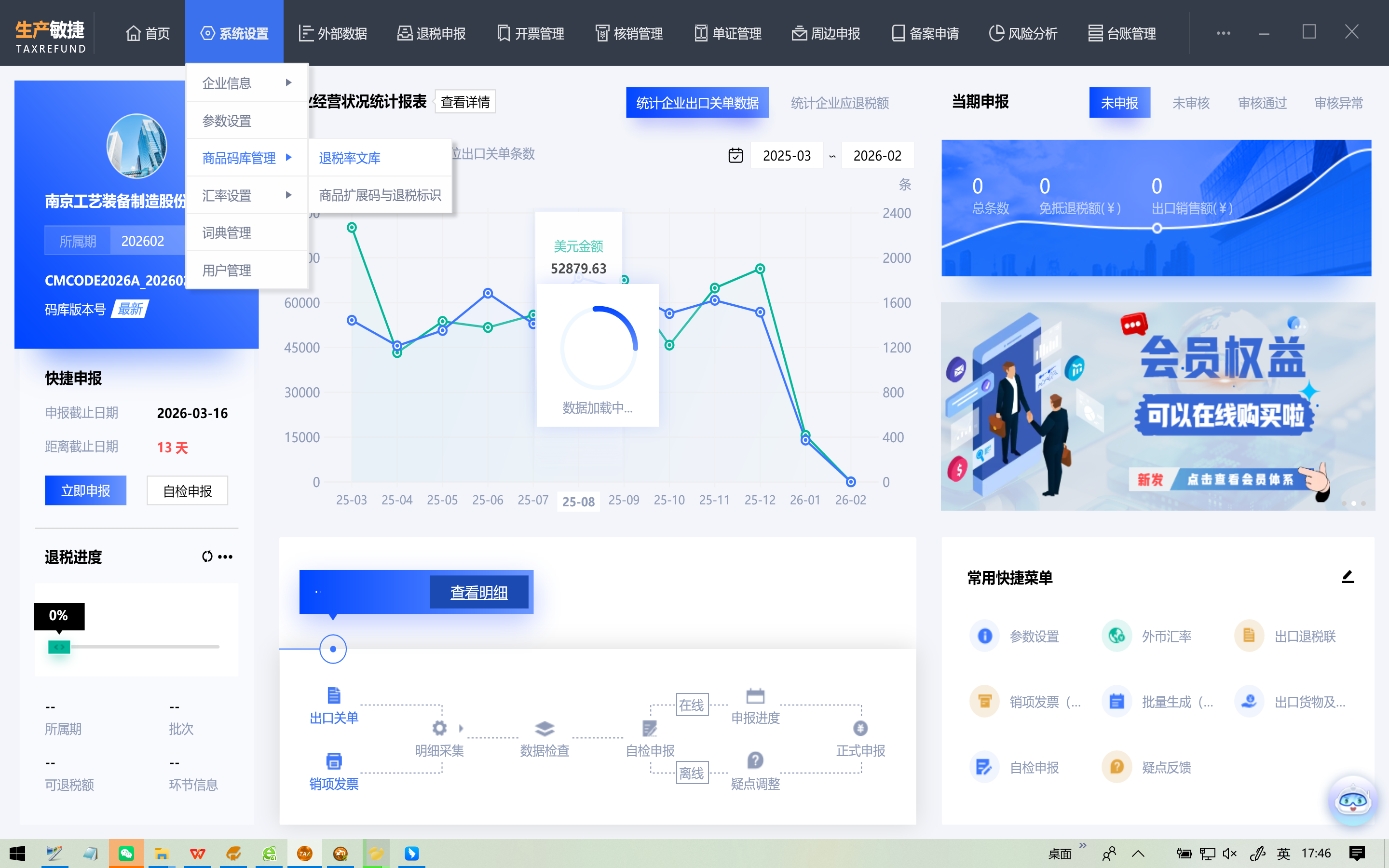Click the calendar icon beside date range
Image resolution: width=1389 pixels, height=868 pixels.
point(735,156)
